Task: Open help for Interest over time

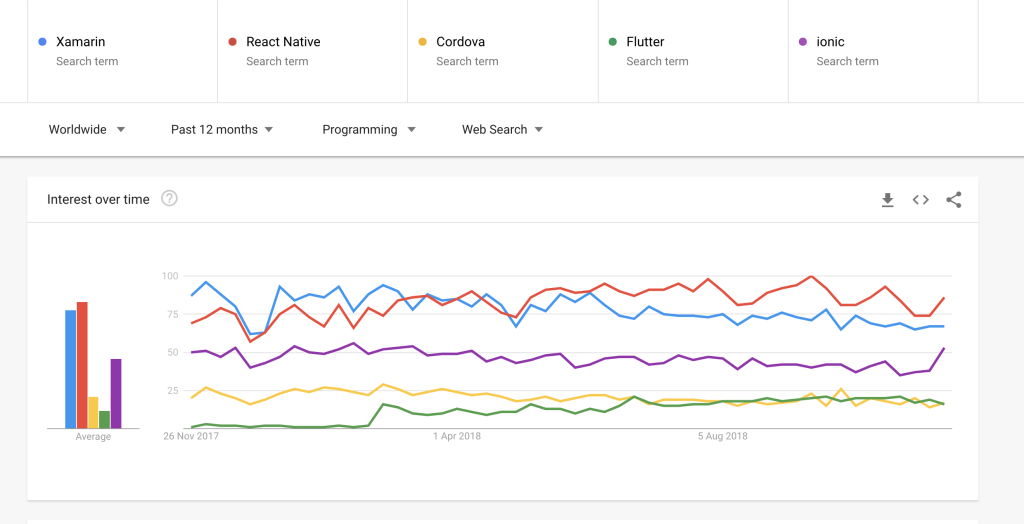Action: point(170,199)
